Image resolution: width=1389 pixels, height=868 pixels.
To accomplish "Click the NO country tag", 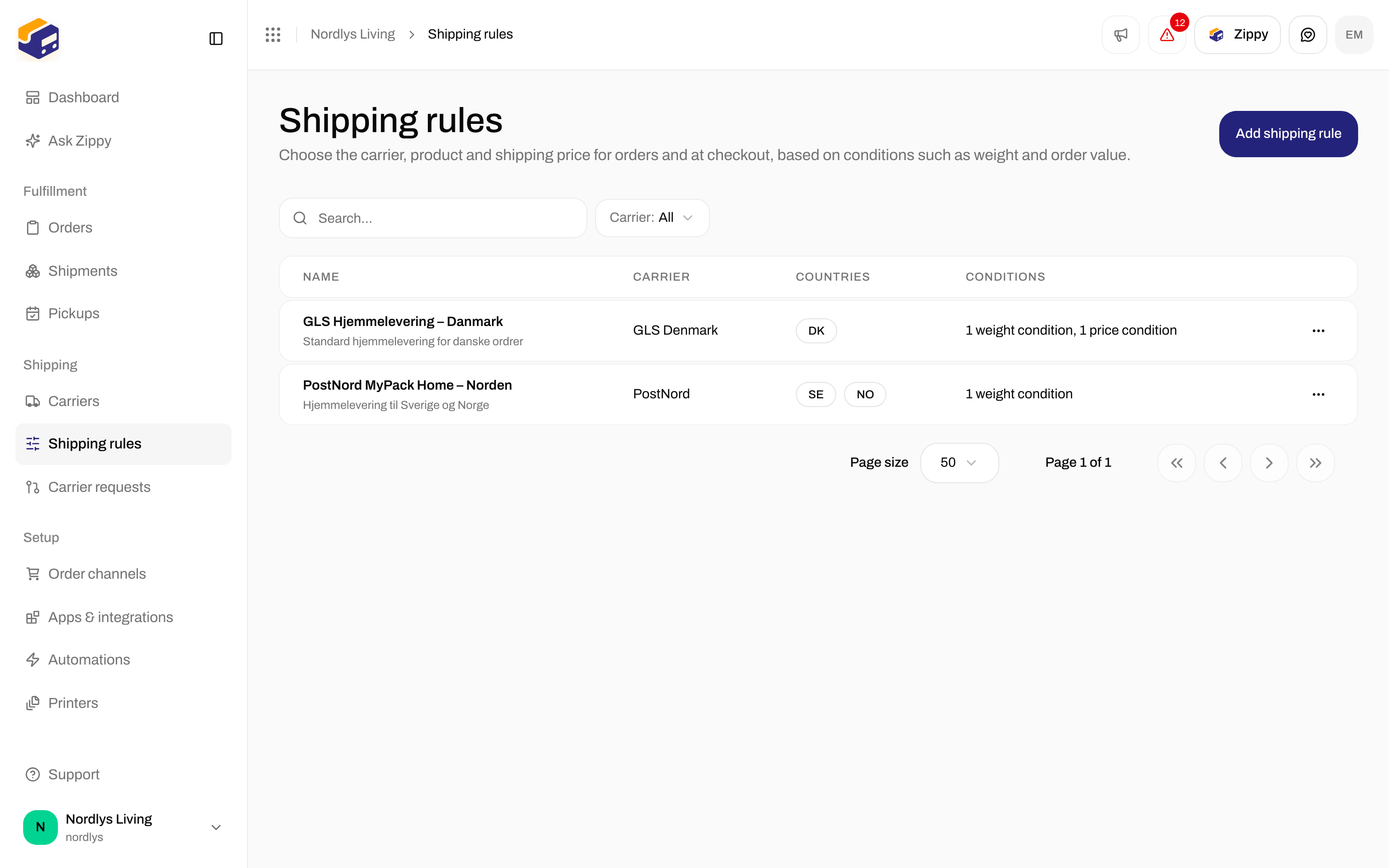I will point(865,394).
